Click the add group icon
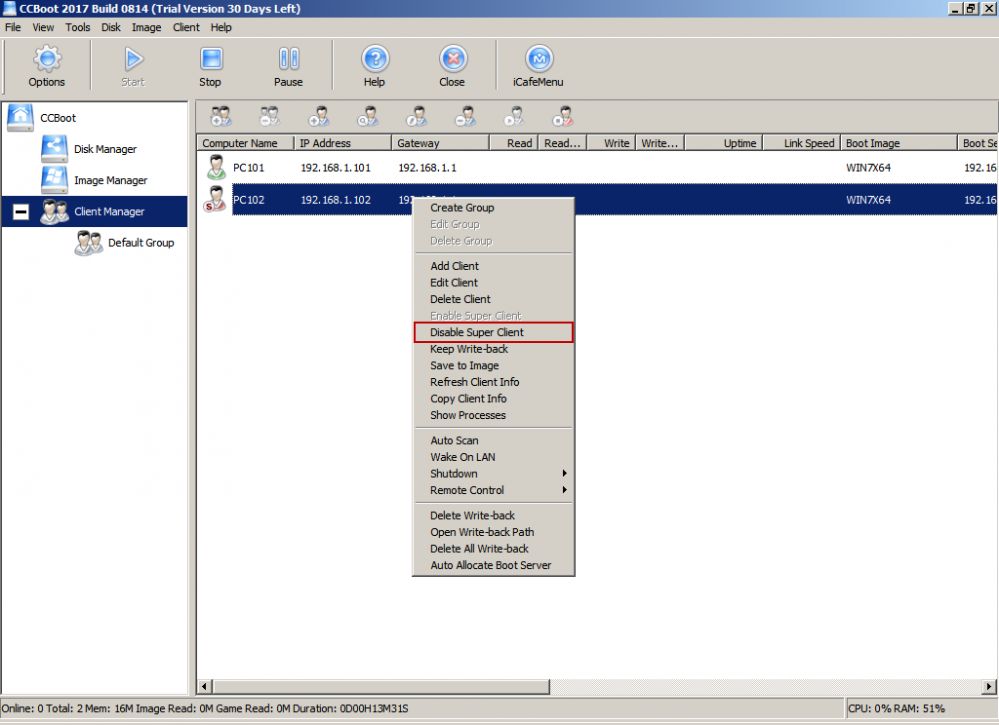Image resolution: width=999 pixels, height=725 pixels. (x=221, y=117)
